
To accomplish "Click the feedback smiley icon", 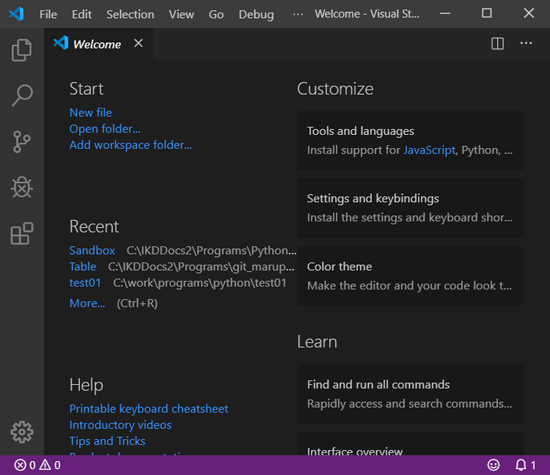I will [494, 465].
